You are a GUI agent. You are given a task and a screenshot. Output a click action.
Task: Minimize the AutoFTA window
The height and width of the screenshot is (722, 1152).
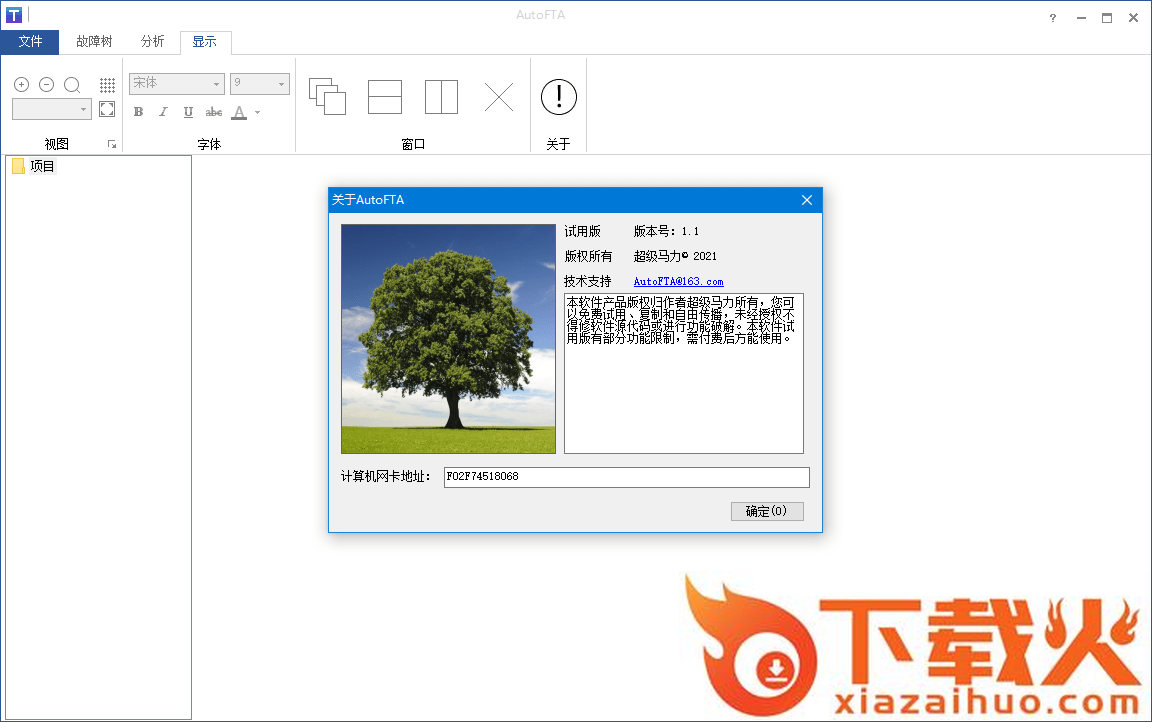click(1081, 18)
